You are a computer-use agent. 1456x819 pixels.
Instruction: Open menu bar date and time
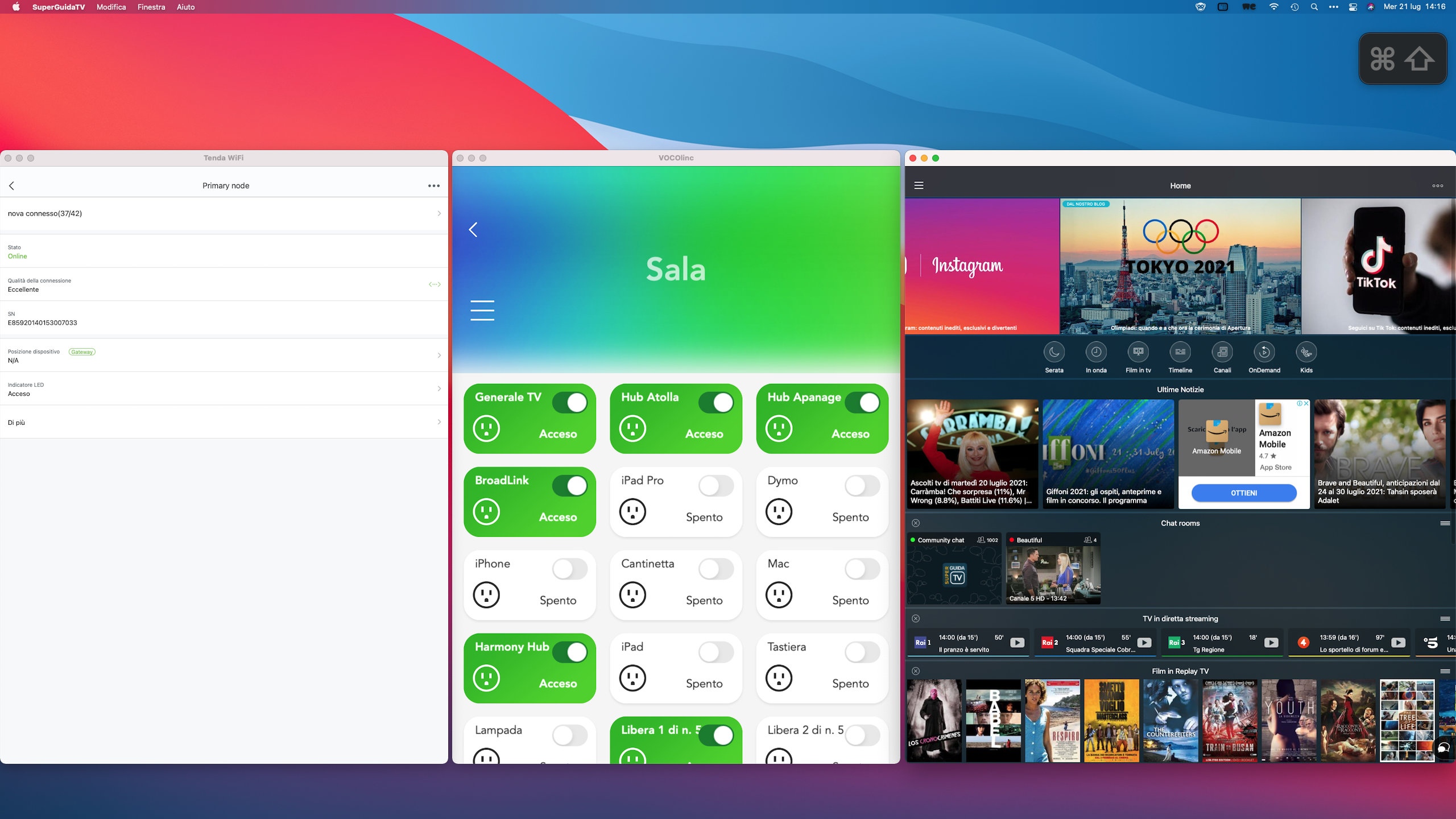click(x=1414, y=7)
